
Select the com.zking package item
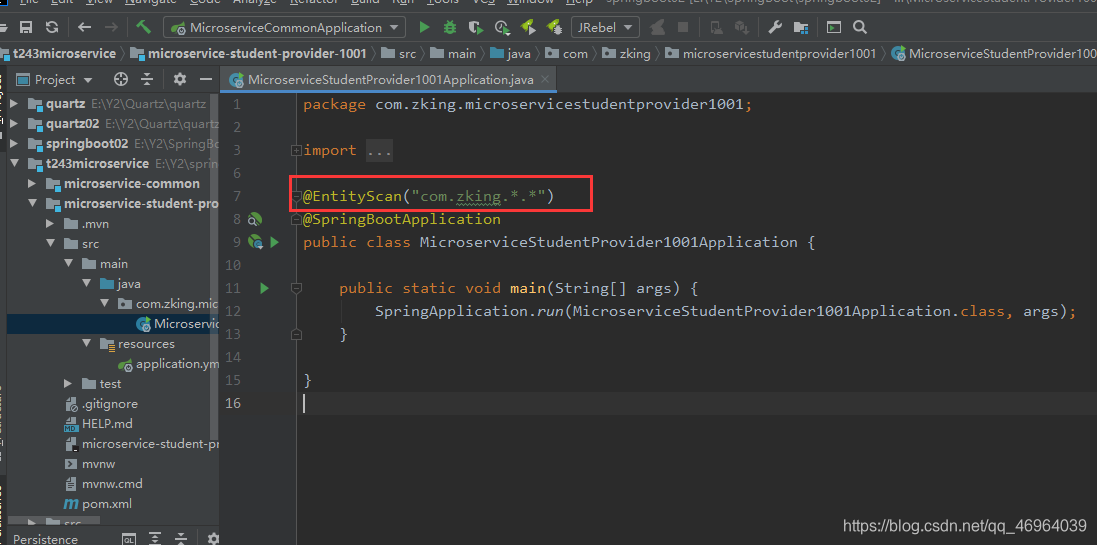[x=168, y=304]
